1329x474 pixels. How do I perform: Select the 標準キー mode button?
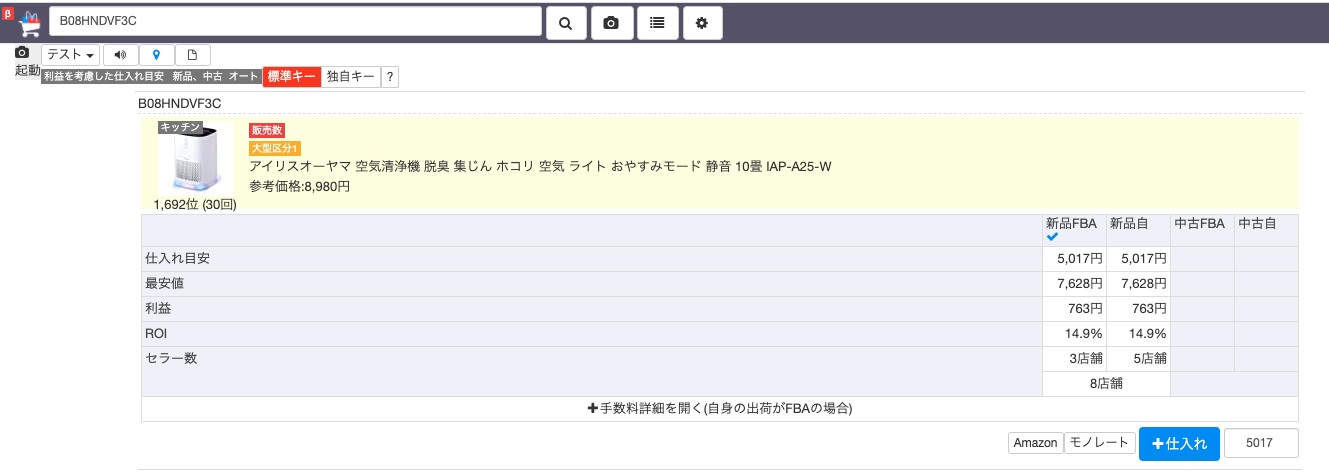click(292, 77)
